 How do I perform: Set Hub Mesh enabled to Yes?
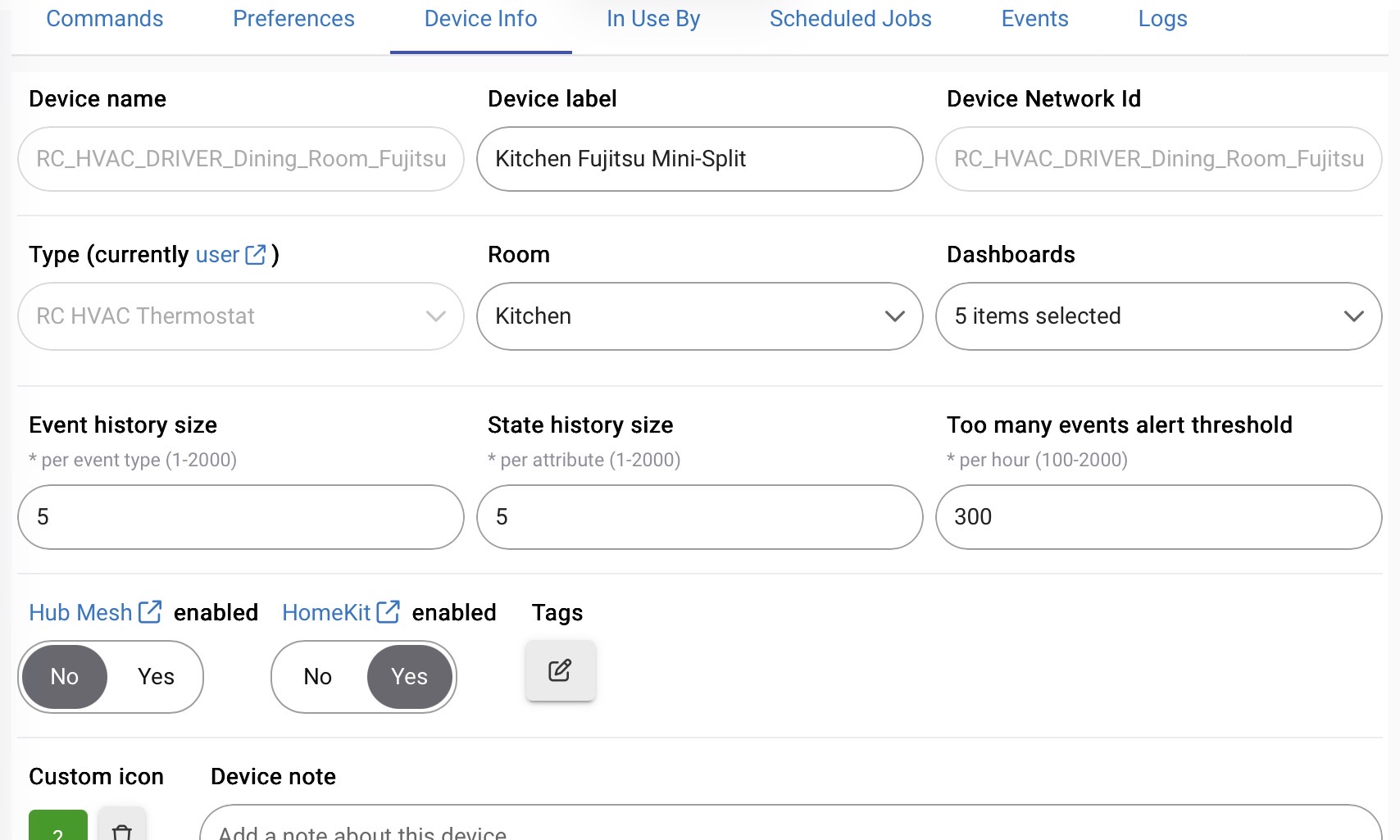click(156, 677)
